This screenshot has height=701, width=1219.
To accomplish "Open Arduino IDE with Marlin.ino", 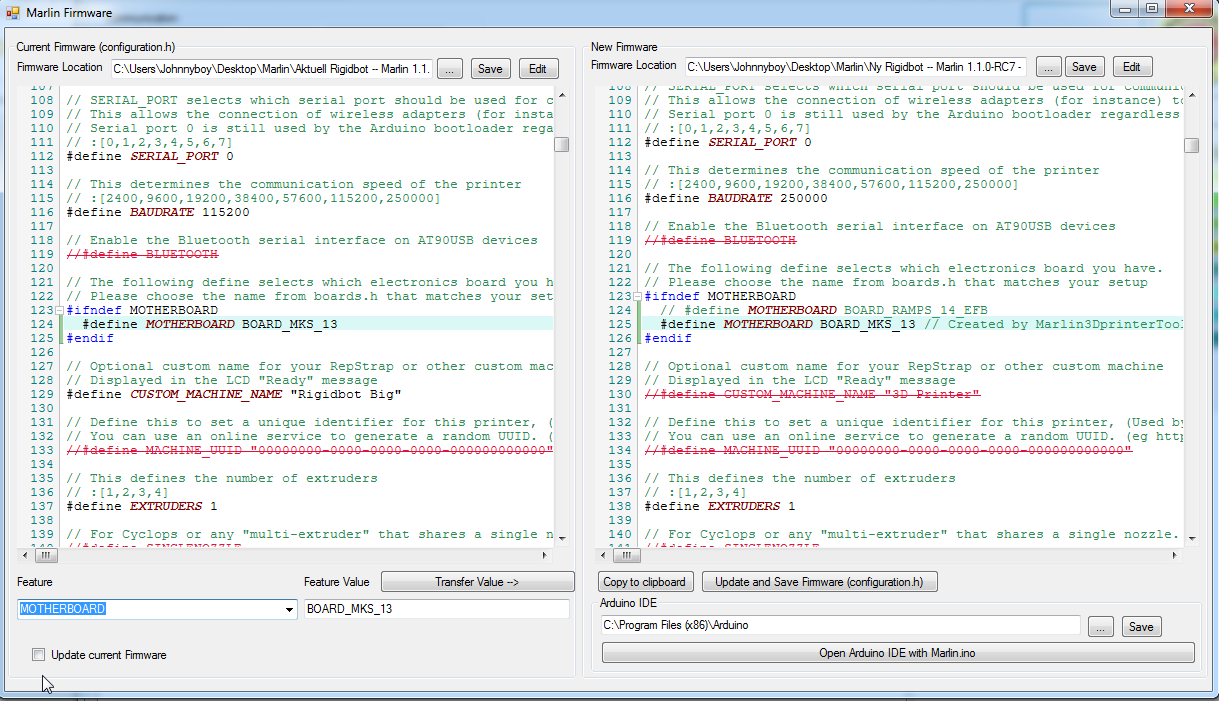I will pyautogui.click(x=897, y=653).
